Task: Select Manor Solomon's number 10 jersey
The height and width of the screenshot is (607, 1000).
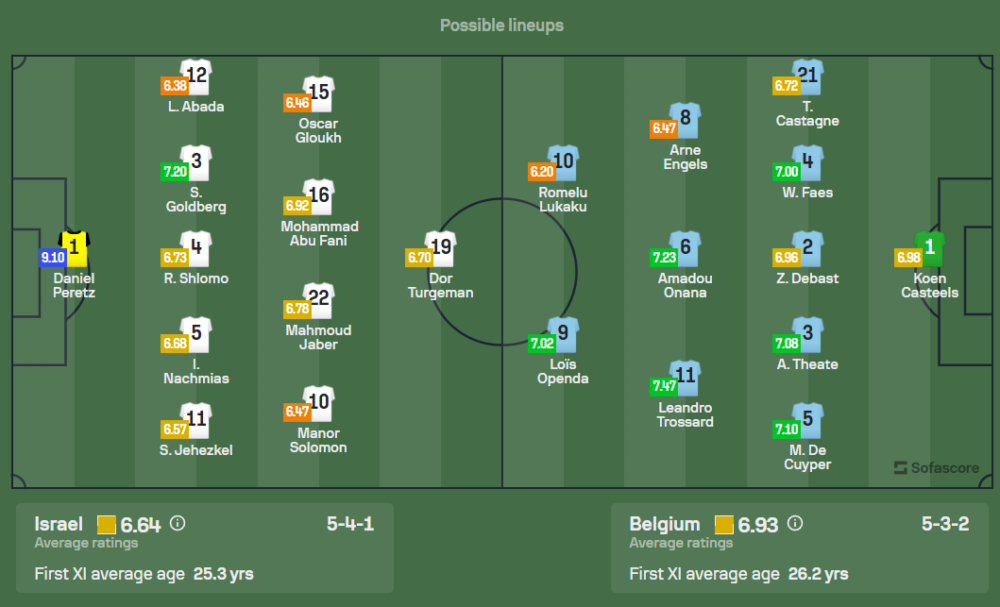Action: pos(318,403)
